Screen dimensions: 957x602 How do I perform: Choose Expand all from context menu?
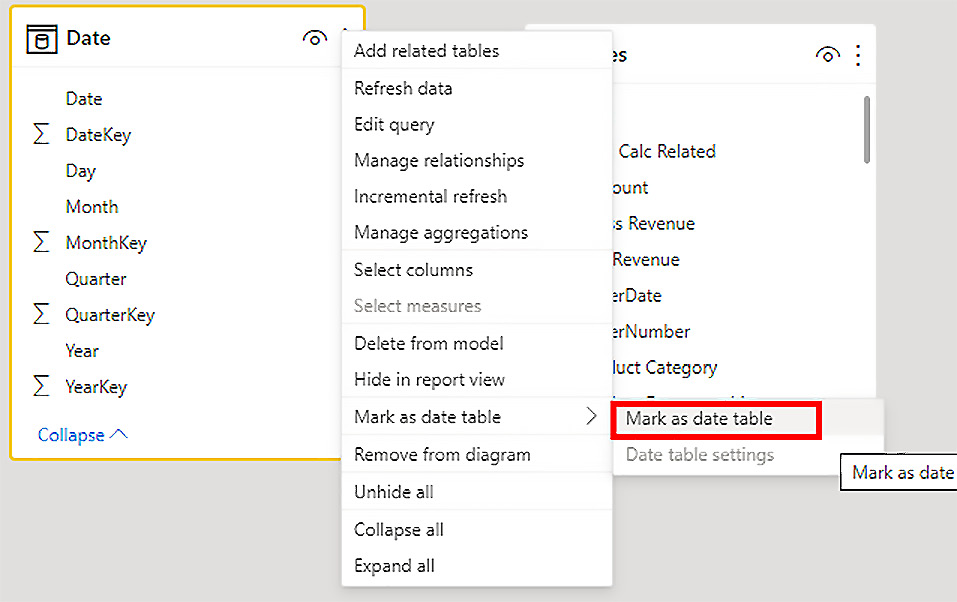[394, 566]
